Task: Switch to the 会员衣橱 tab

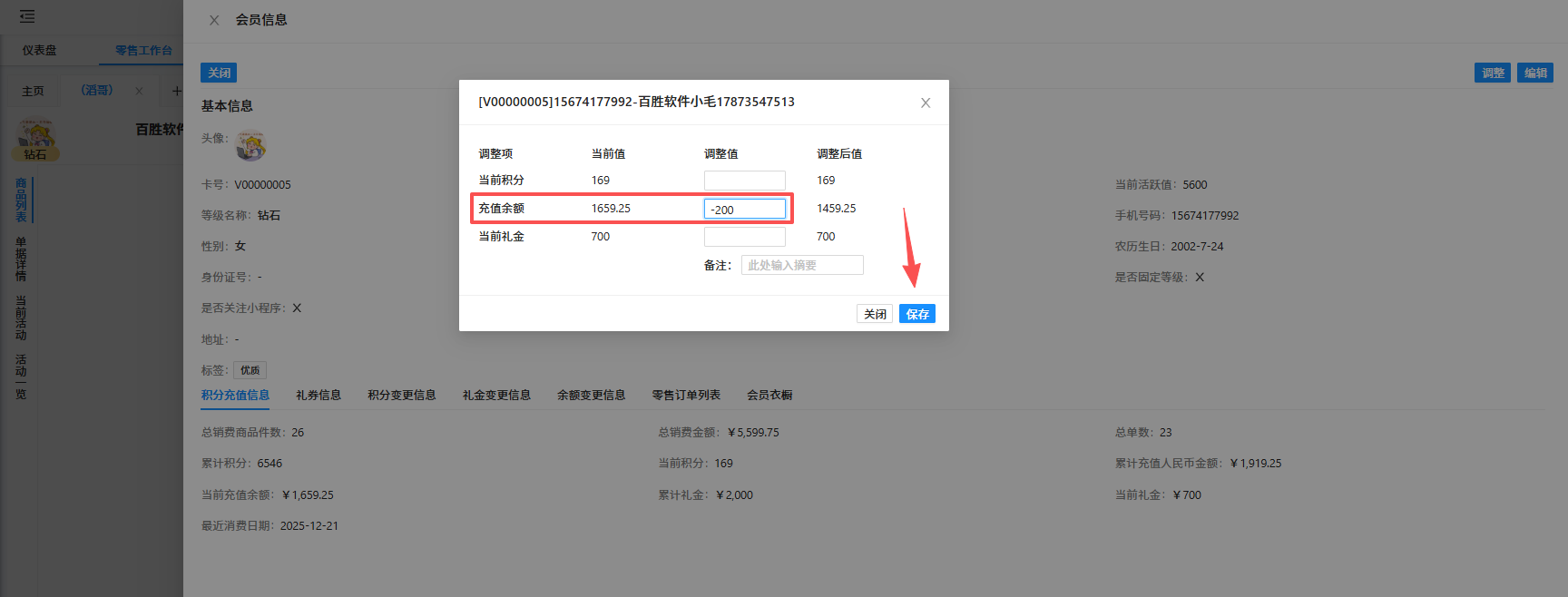Action: 769,396
